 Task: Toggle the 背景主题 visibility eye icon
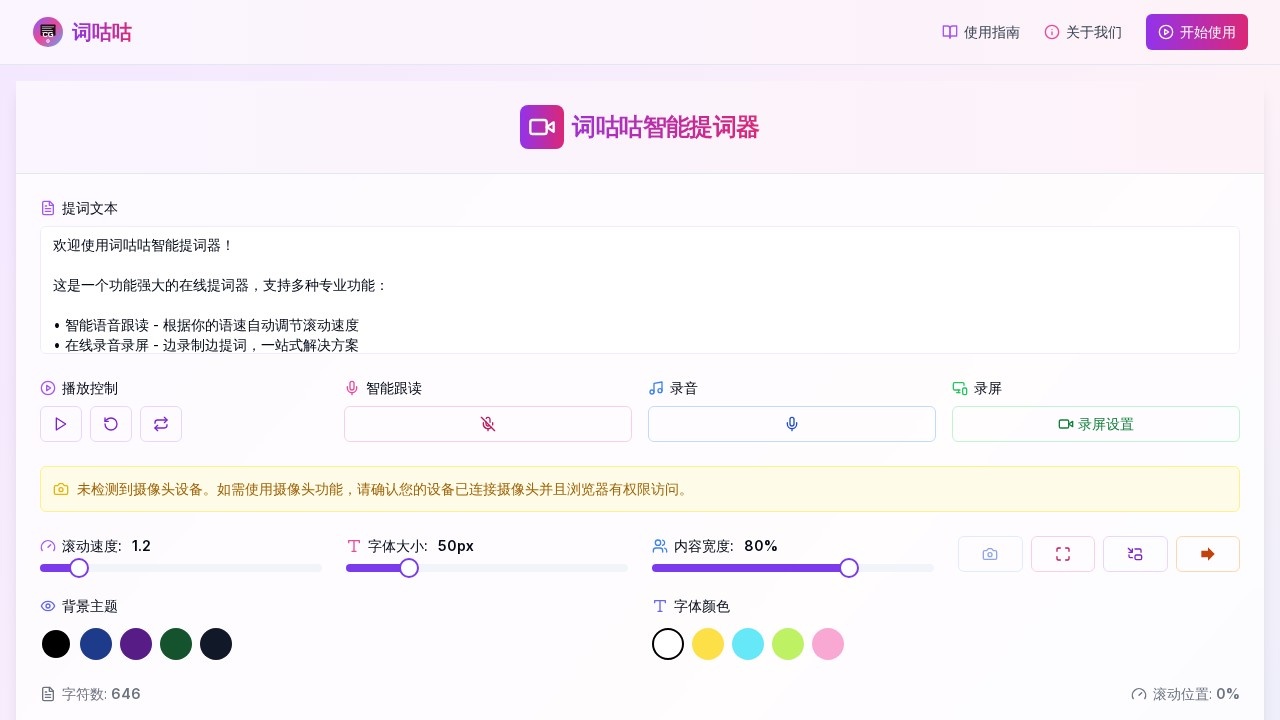point(48,606)
